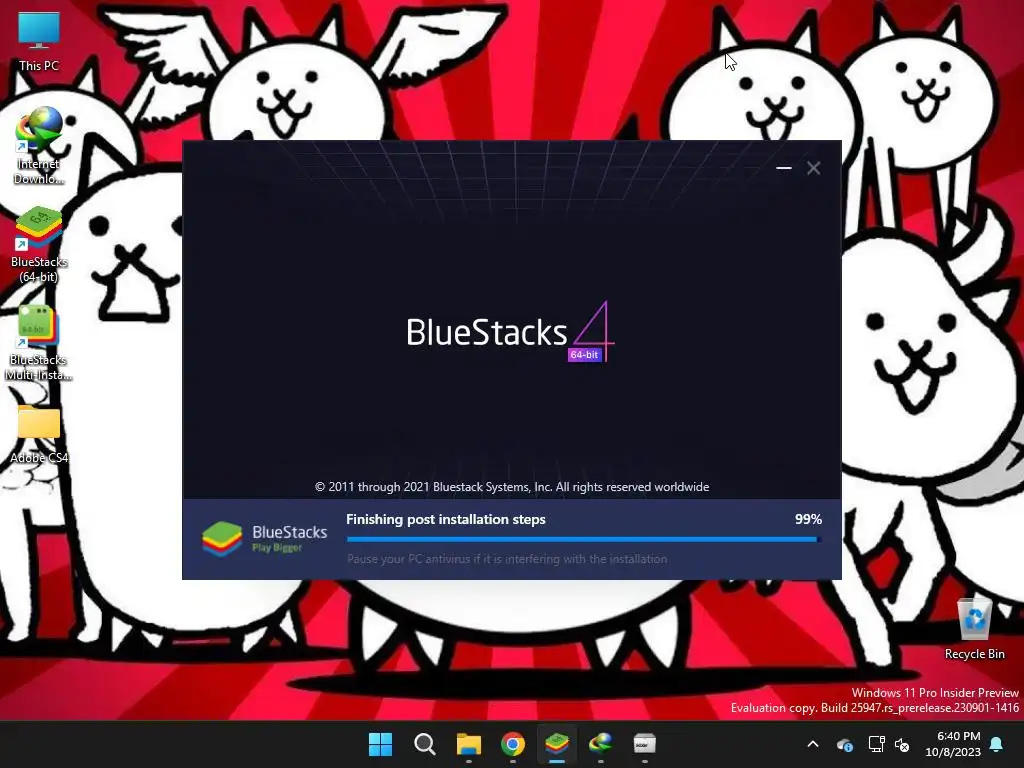Click the installation progress bar
1024x768 pixels.
(x=584, y=539)
